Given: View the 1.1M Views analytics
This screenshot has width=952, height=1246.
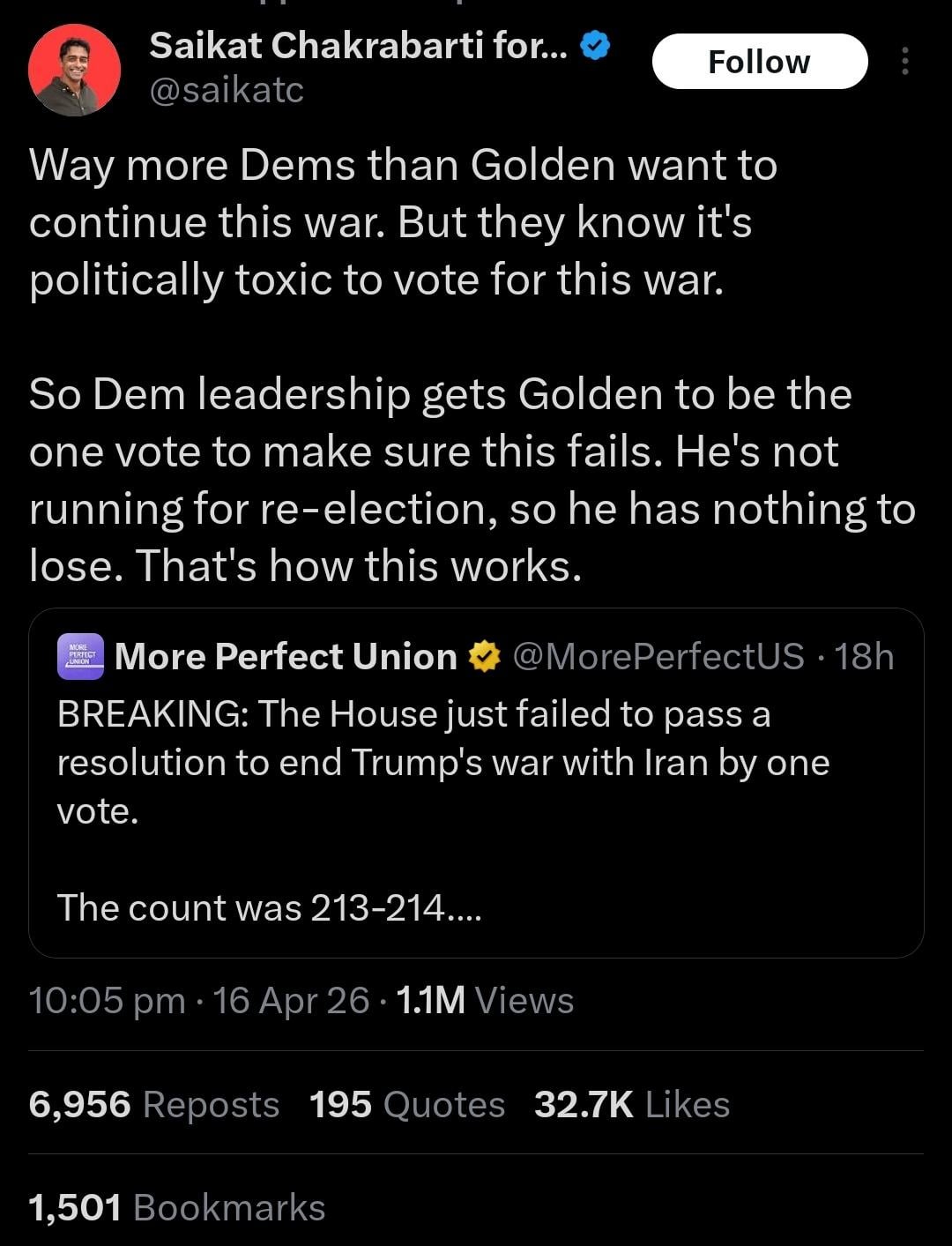Looking at the screenshot, I should click(485, 1001).
